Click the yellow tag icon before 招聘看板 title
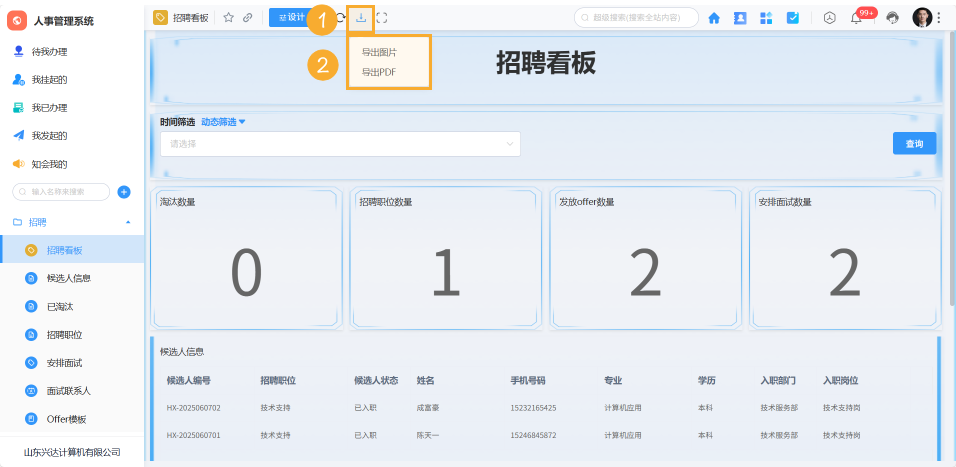 pos(160,18)
